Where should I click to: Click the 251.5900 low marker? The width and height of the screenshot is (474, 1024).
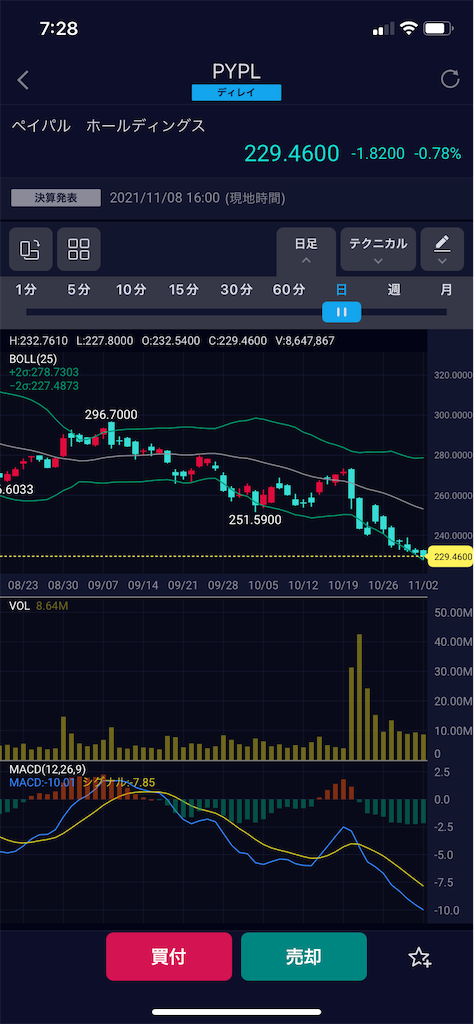(x=255, y=520)
